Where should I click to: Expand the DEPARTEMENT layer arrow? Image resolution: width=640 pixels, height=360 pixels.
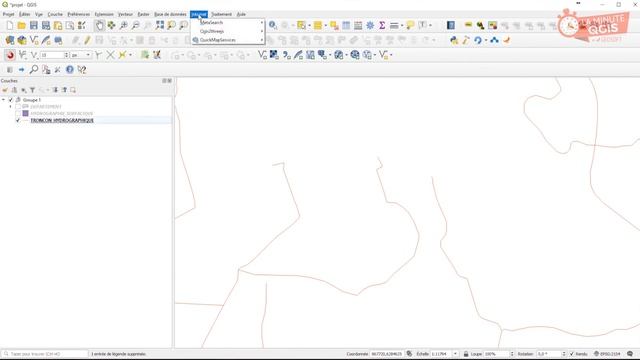pos(11,107)
